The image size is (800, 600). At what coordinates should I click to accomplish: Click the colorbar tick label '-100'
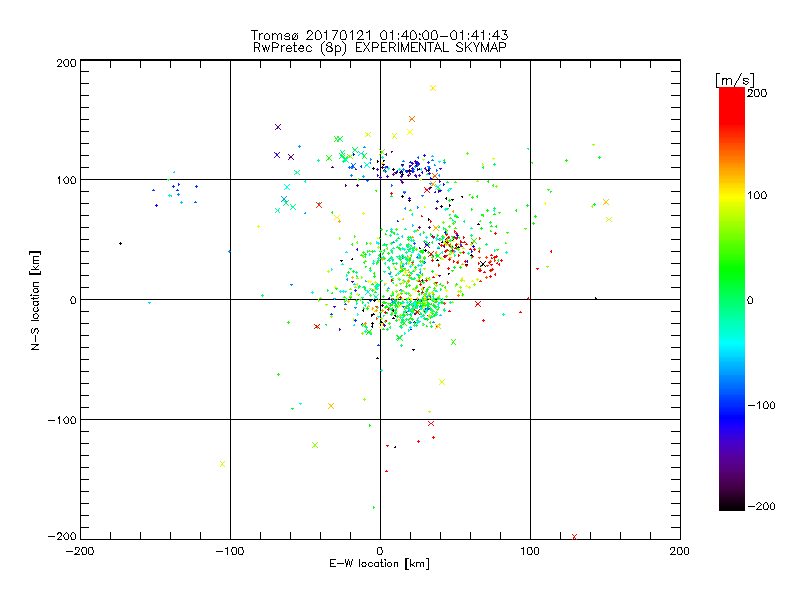pos(761,405)
